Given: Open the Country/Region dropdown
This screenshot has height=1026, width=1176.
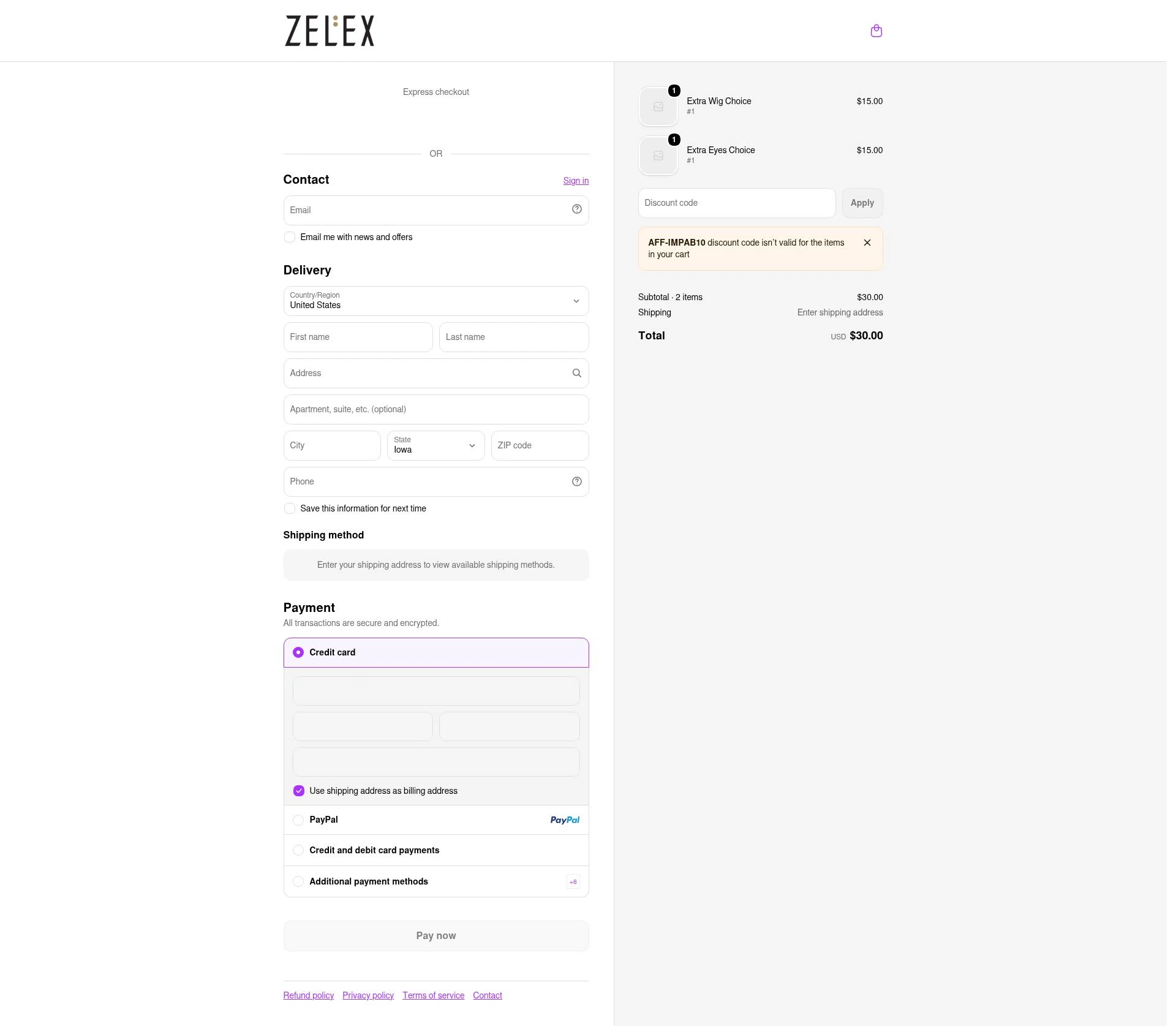Looking at the screenshot, I should [435, 301].
